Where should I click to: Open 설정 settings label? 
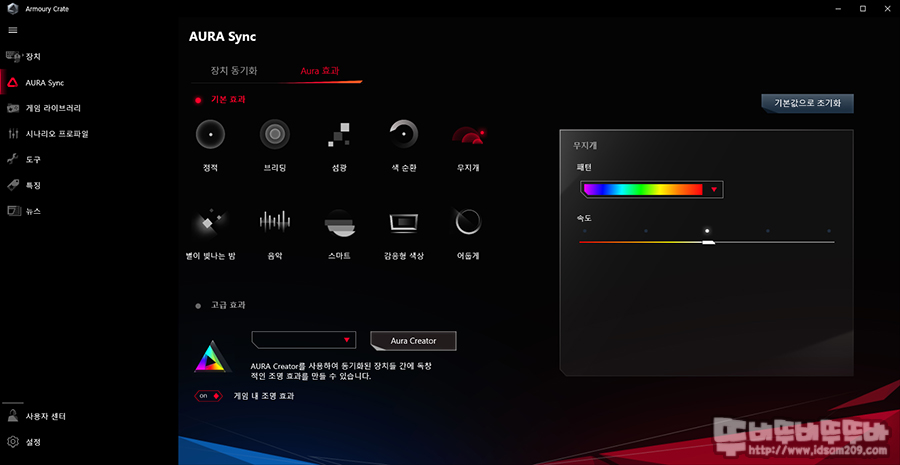(33, 442)
